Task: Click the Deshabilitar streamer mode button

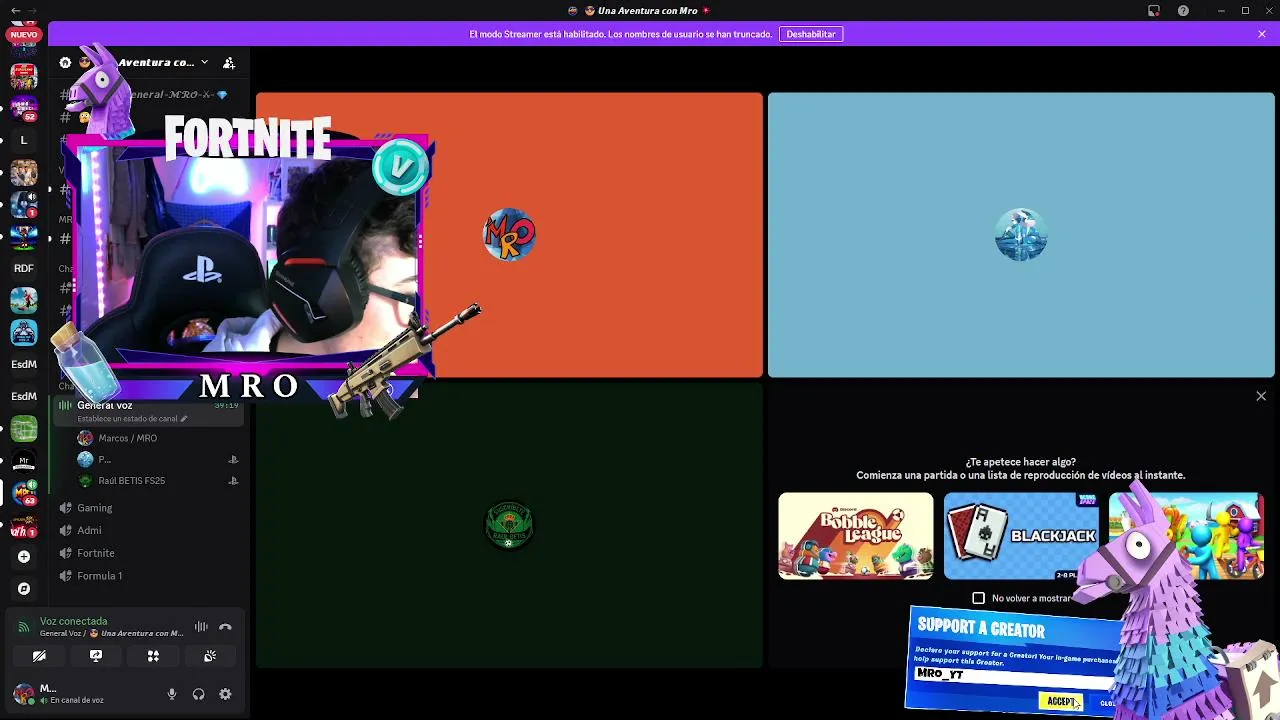Action: [810, 34]
